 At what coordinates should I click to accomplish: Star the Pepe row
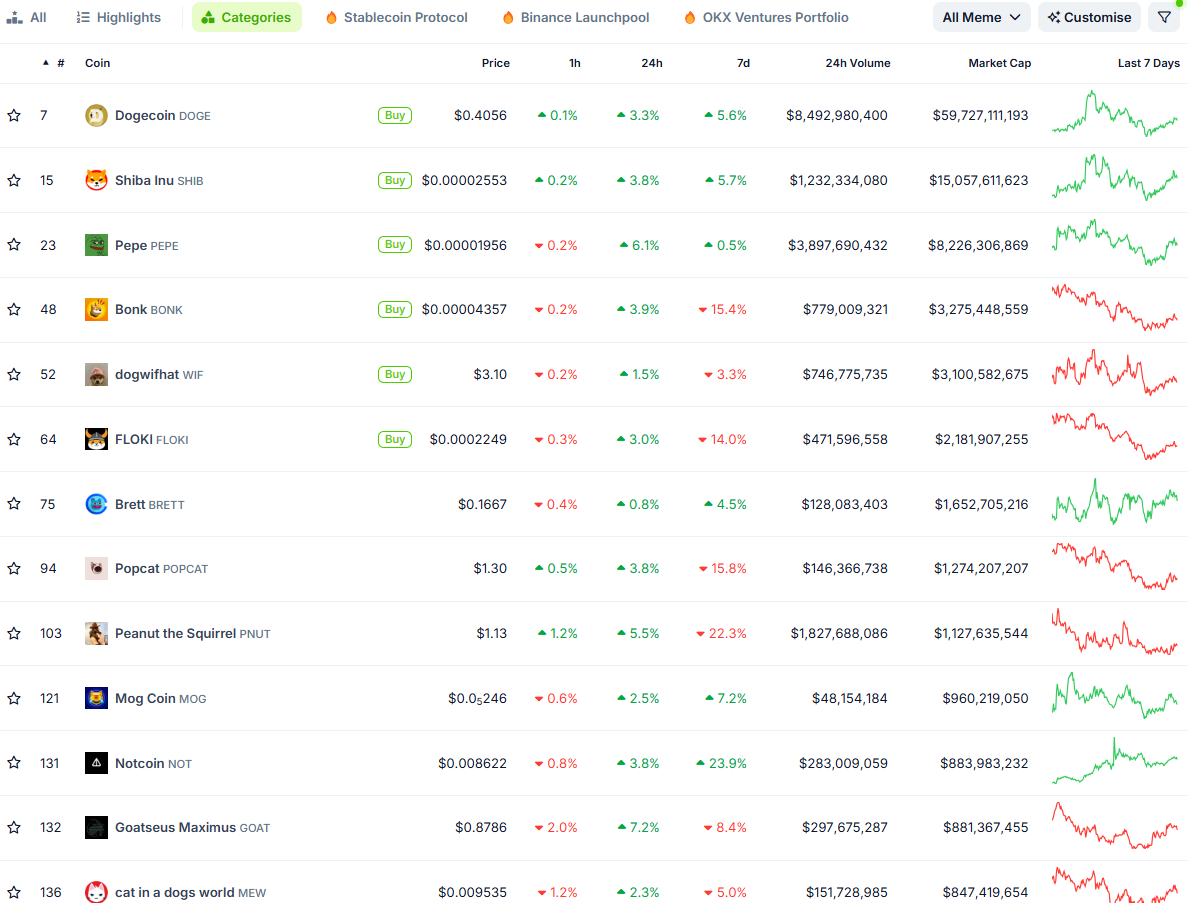click(14, 245)
